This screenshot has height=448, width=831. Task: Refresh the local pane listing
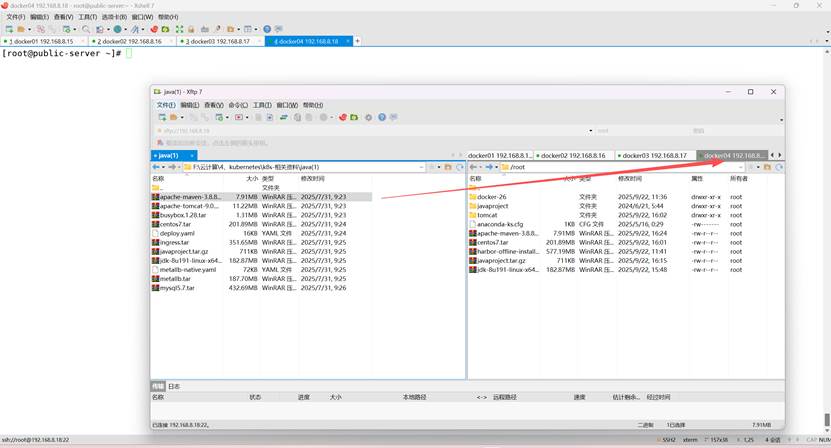pos(459,167)
